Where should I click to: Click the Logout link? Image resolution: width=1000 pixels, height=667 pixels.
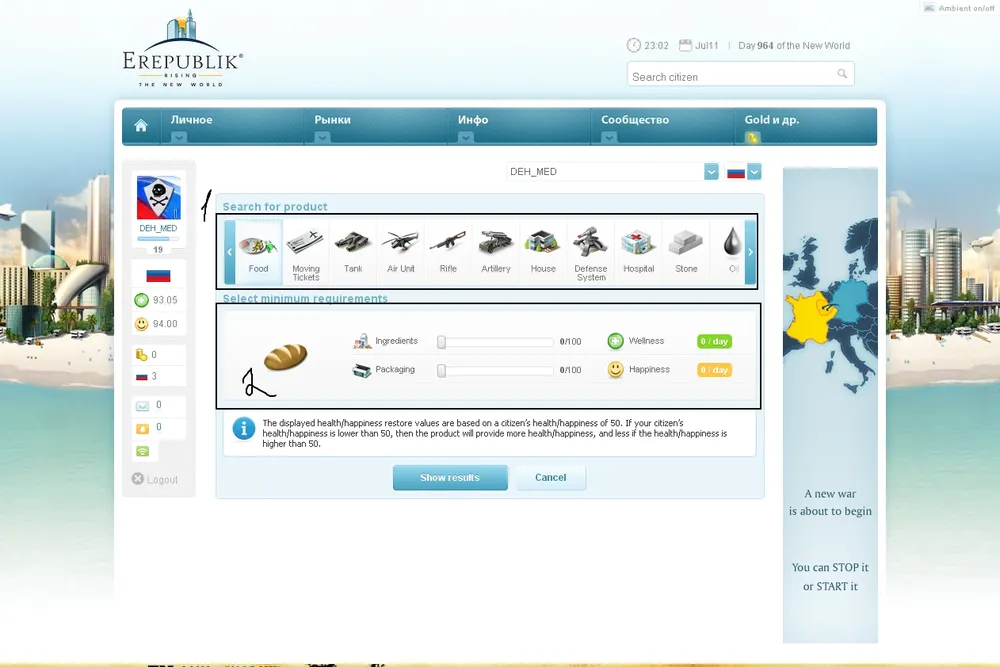click(x=155, y=480)
